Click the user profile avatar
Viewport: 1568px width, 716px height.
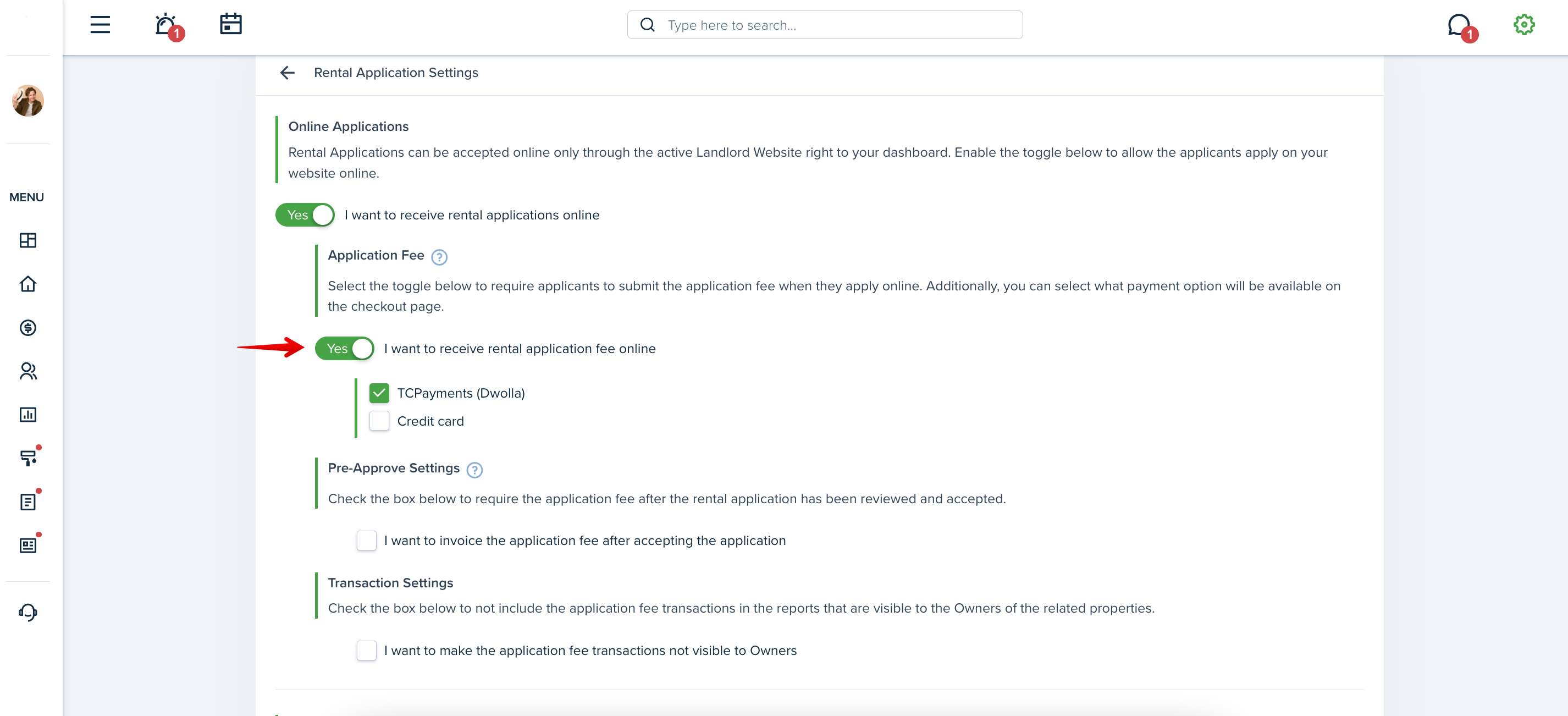(28, 101)
